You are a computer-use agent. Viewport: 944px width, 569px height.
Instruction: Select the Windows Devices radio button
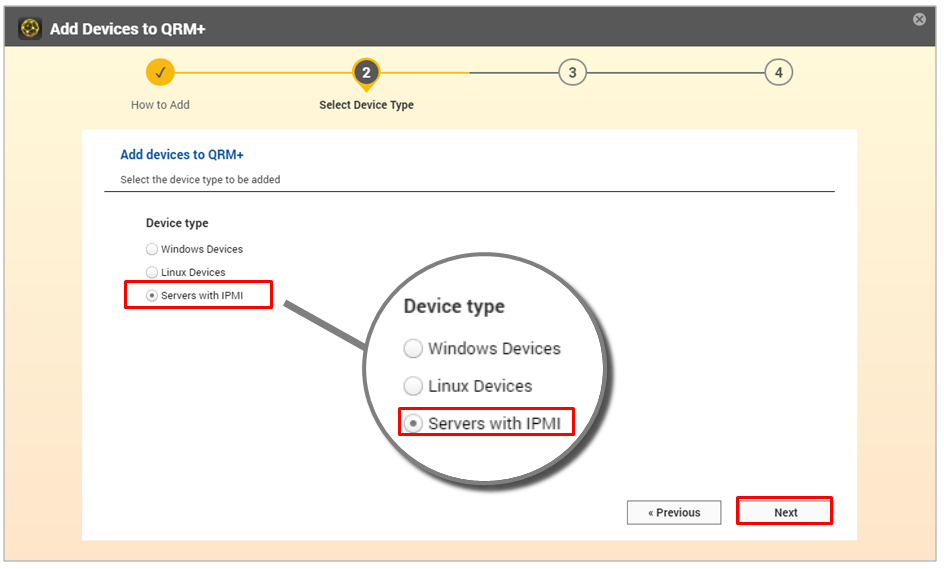tap(152, 249)
